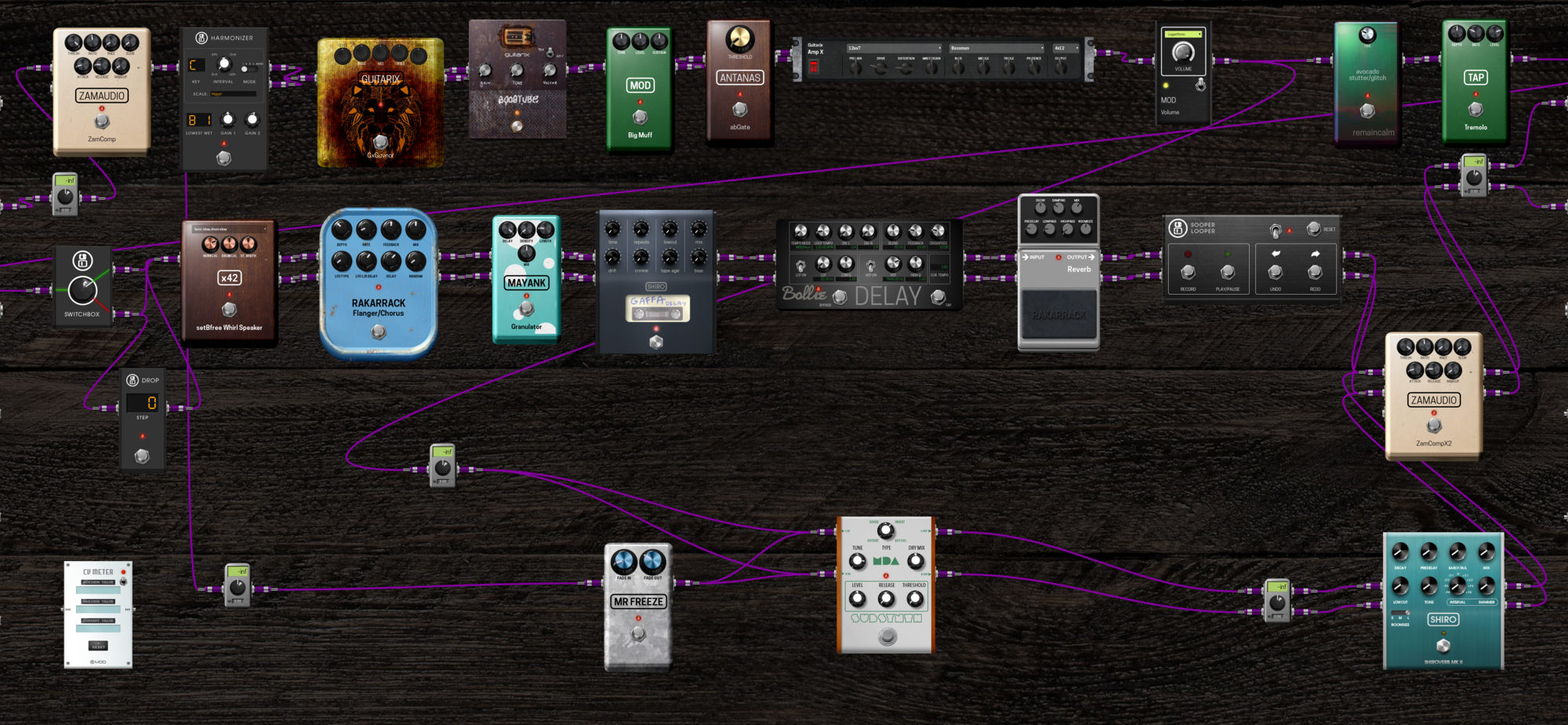Click the Mr Freeze Fade Out blue knob
The width and height of the screenshot is (1568, 725).
pyautogui.click(x=652, y=561)
